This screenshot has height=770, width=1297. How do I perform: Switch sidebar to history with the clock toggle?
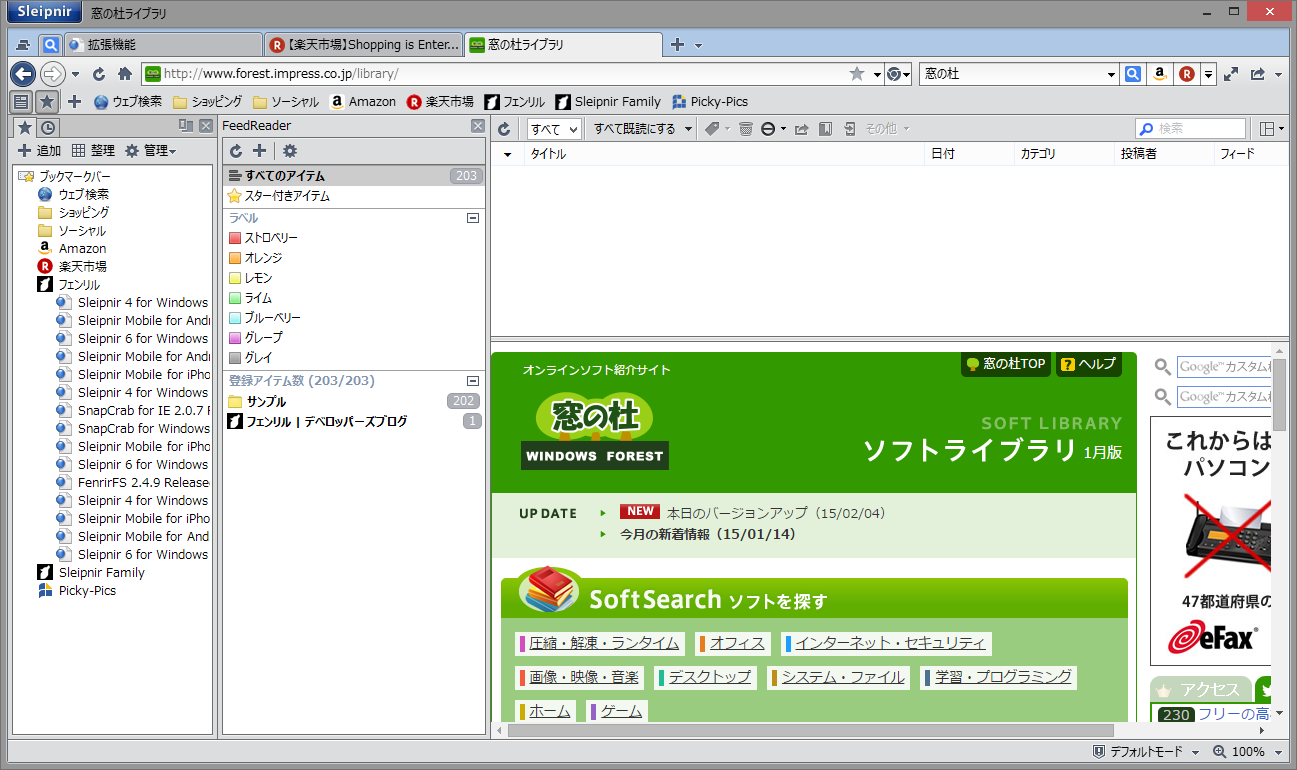47,127
